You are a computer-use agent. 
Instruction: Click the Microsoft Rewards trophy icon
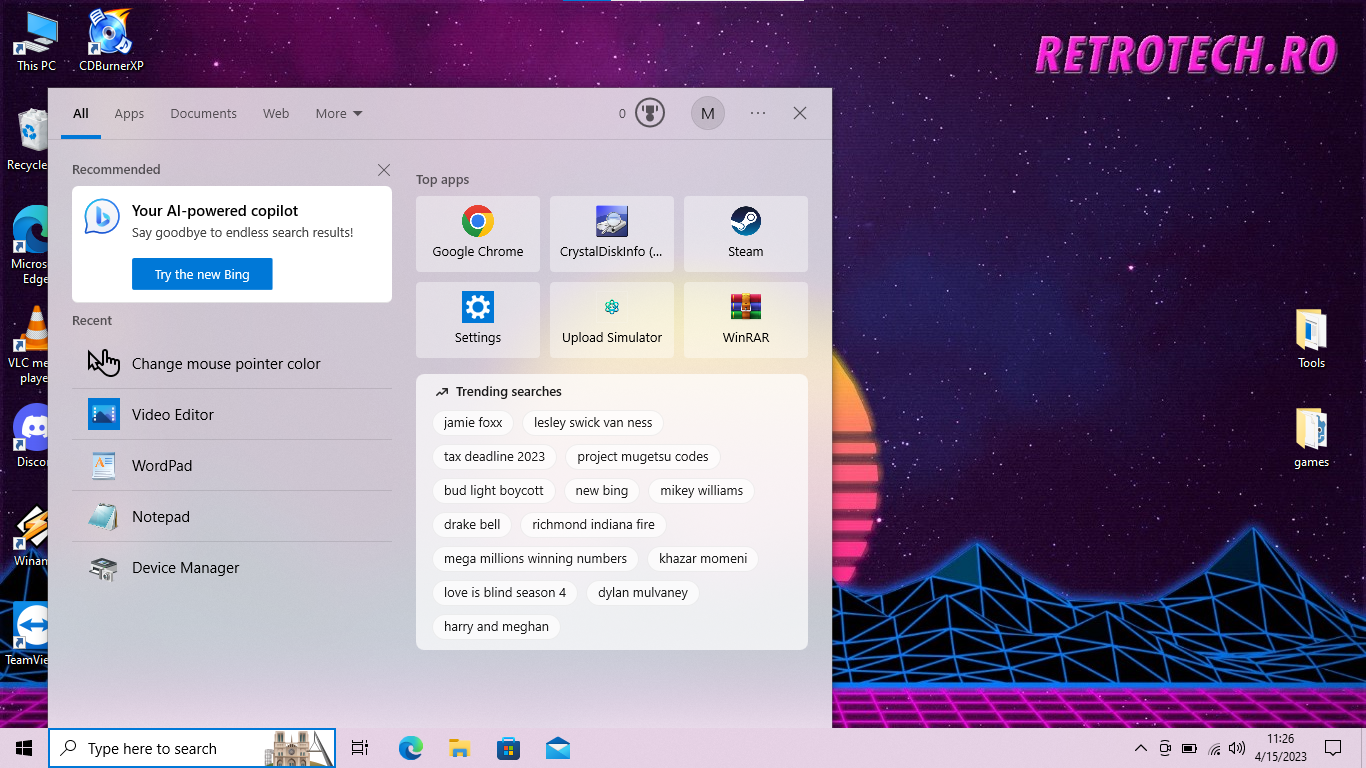pos(650,113)
